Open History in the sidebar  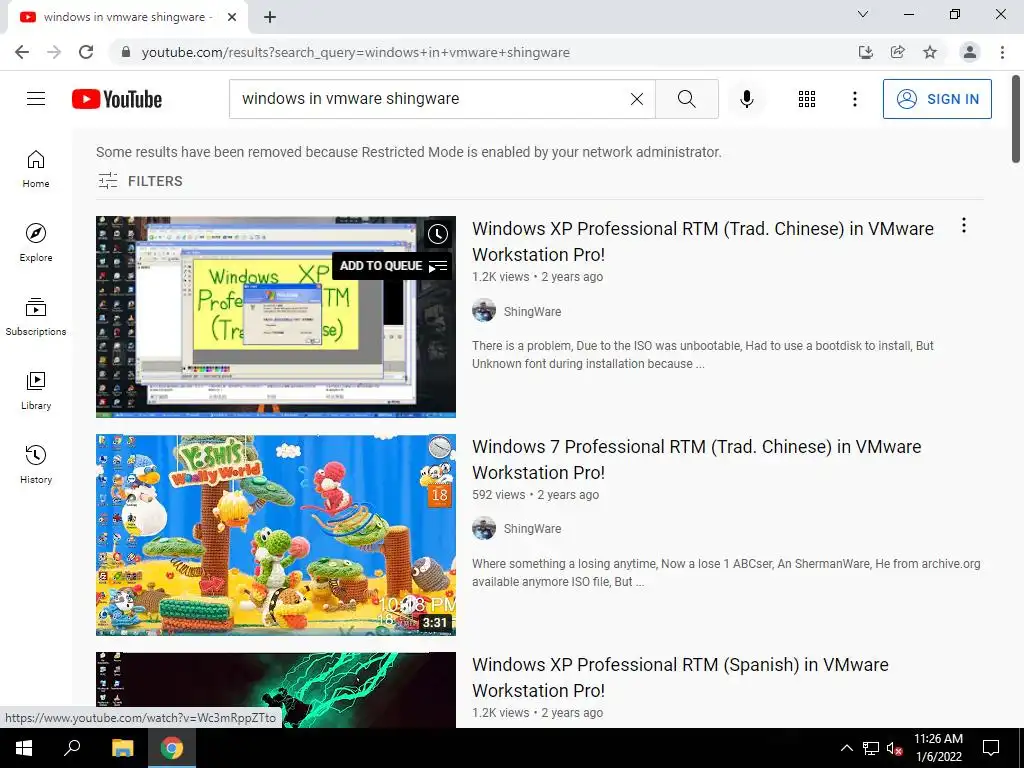(36, 464)
